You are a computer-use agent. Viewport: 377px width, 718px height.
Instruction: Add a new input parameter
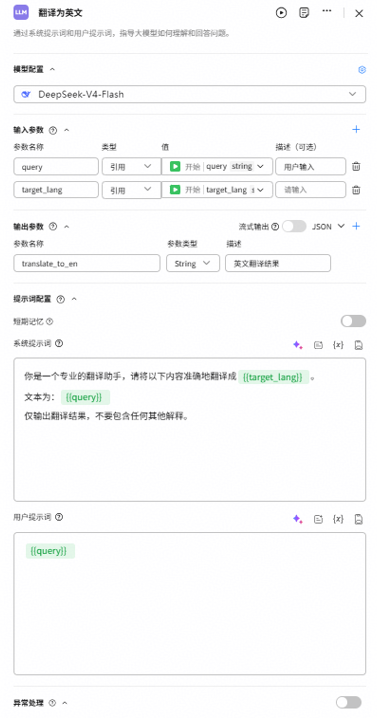click(x=356, y=130)
